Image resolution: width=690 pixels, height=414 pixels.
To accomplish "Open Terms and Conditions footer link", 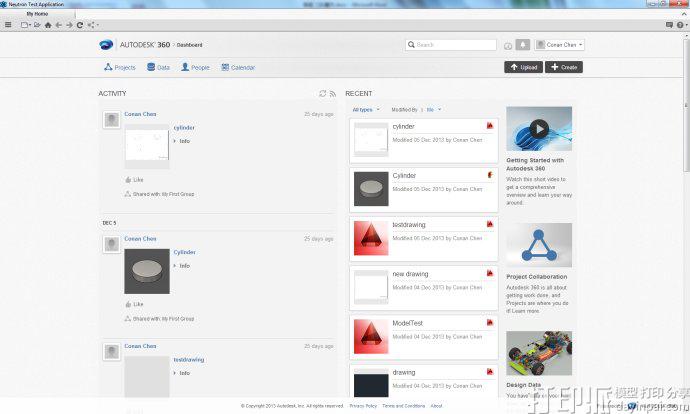I will [404, 406].
